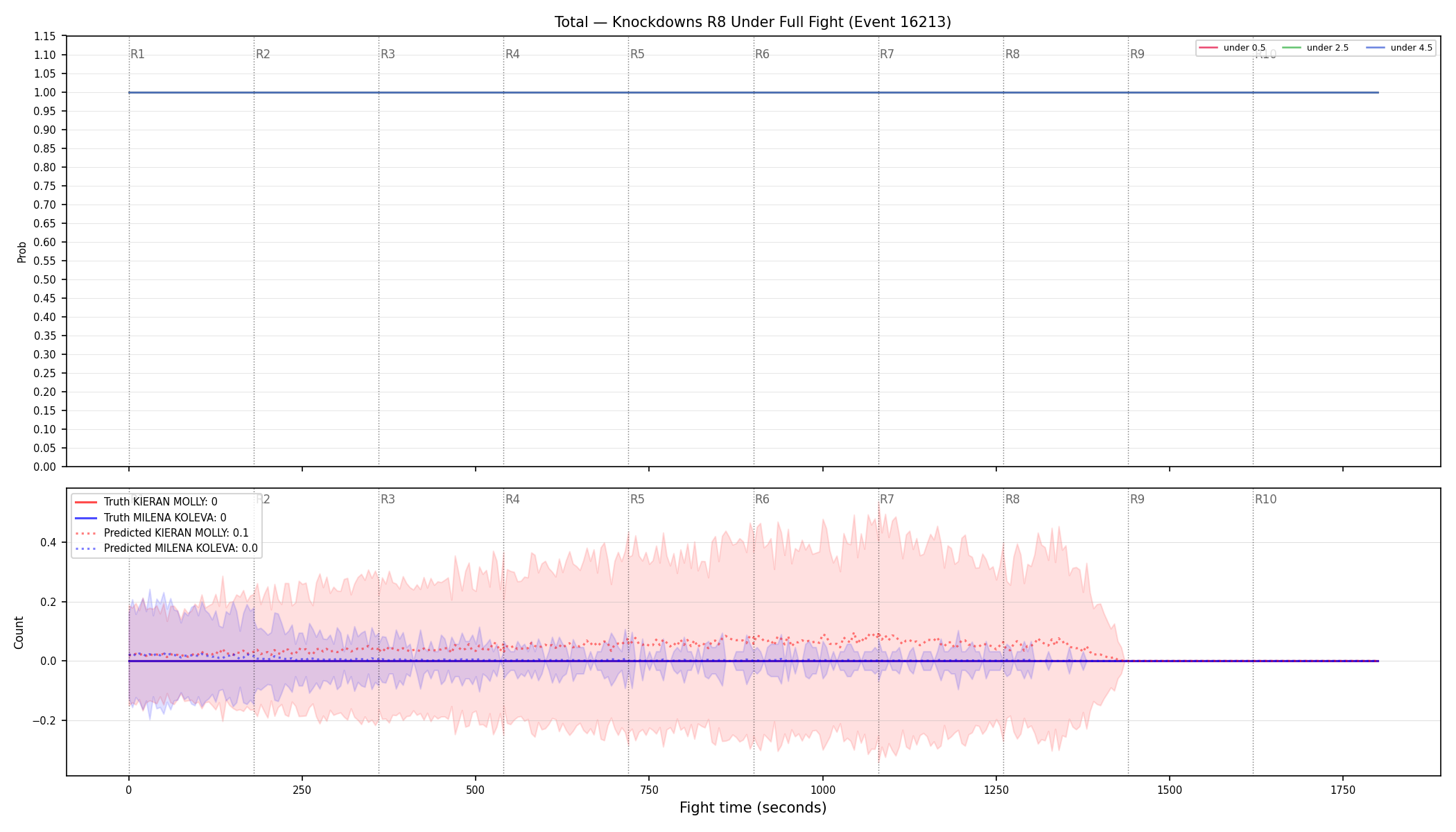Click the 1500 tick on the time axis
Viewport: 1456px width, 832px height.
tap(1170, 790)
